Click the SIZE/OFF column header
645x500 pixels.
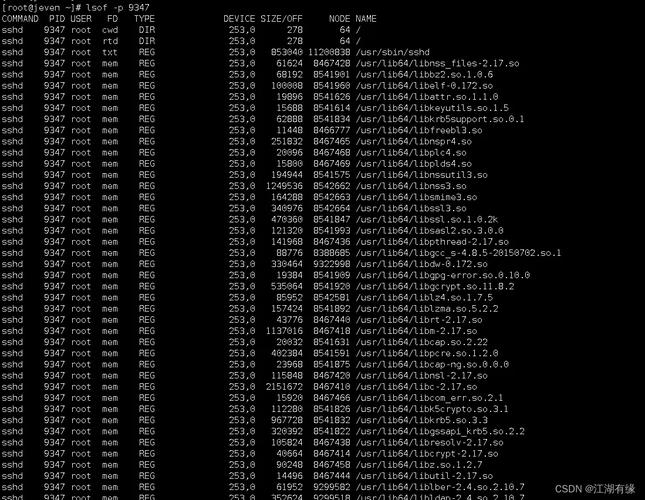[281, 19]
